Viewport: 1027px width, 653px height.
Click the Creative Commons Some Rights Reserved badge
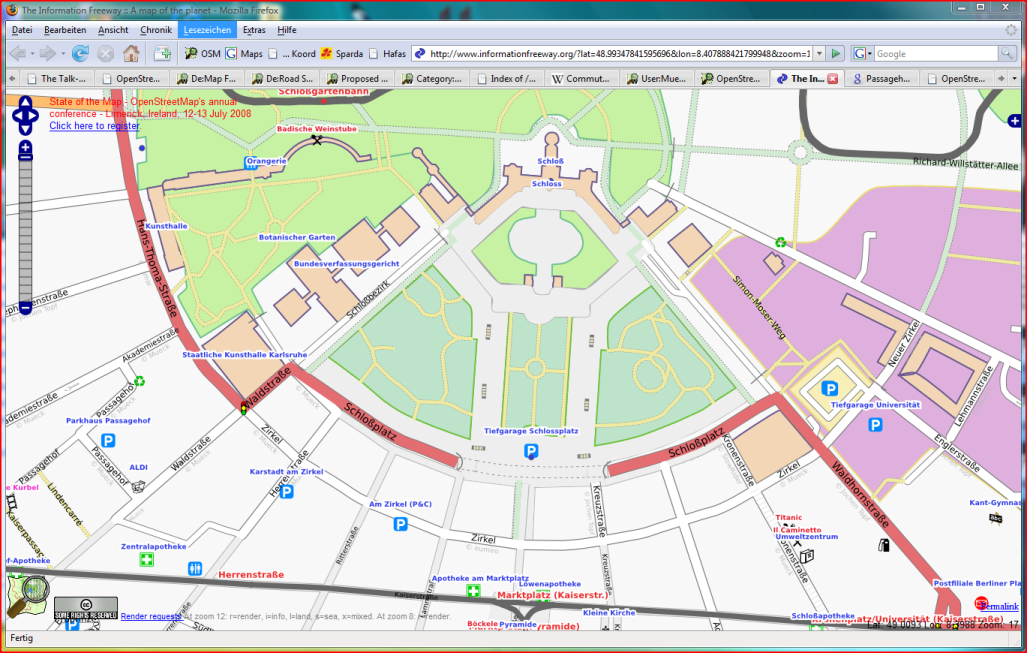tap(86, 608)
